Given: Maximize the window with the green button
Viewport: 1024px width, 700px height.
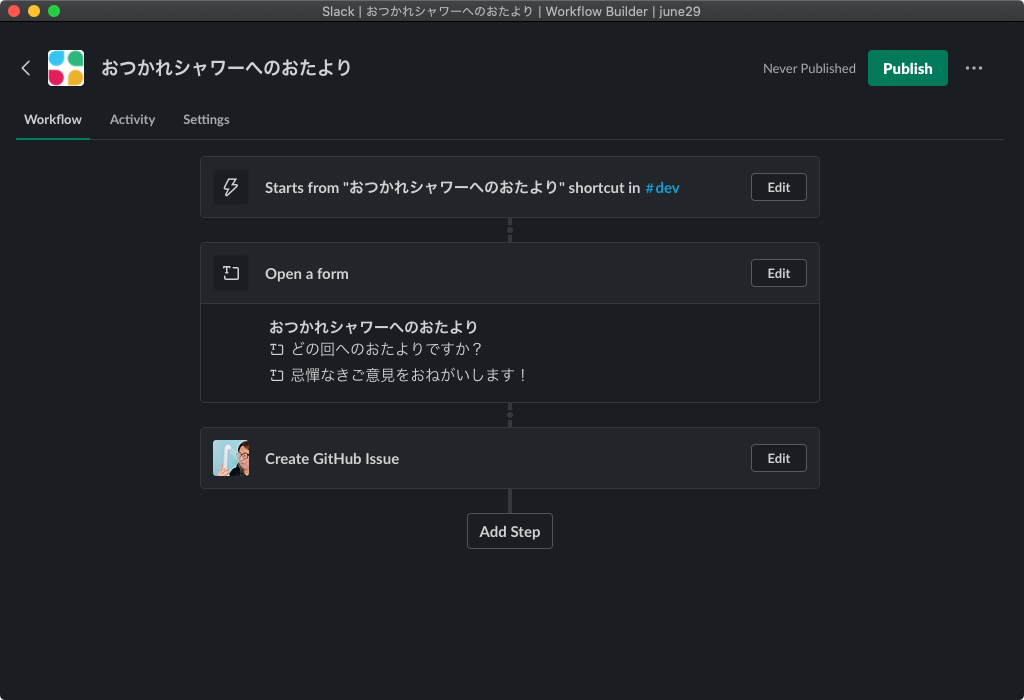Looking at the screenshot, I should tap(54, 11).
